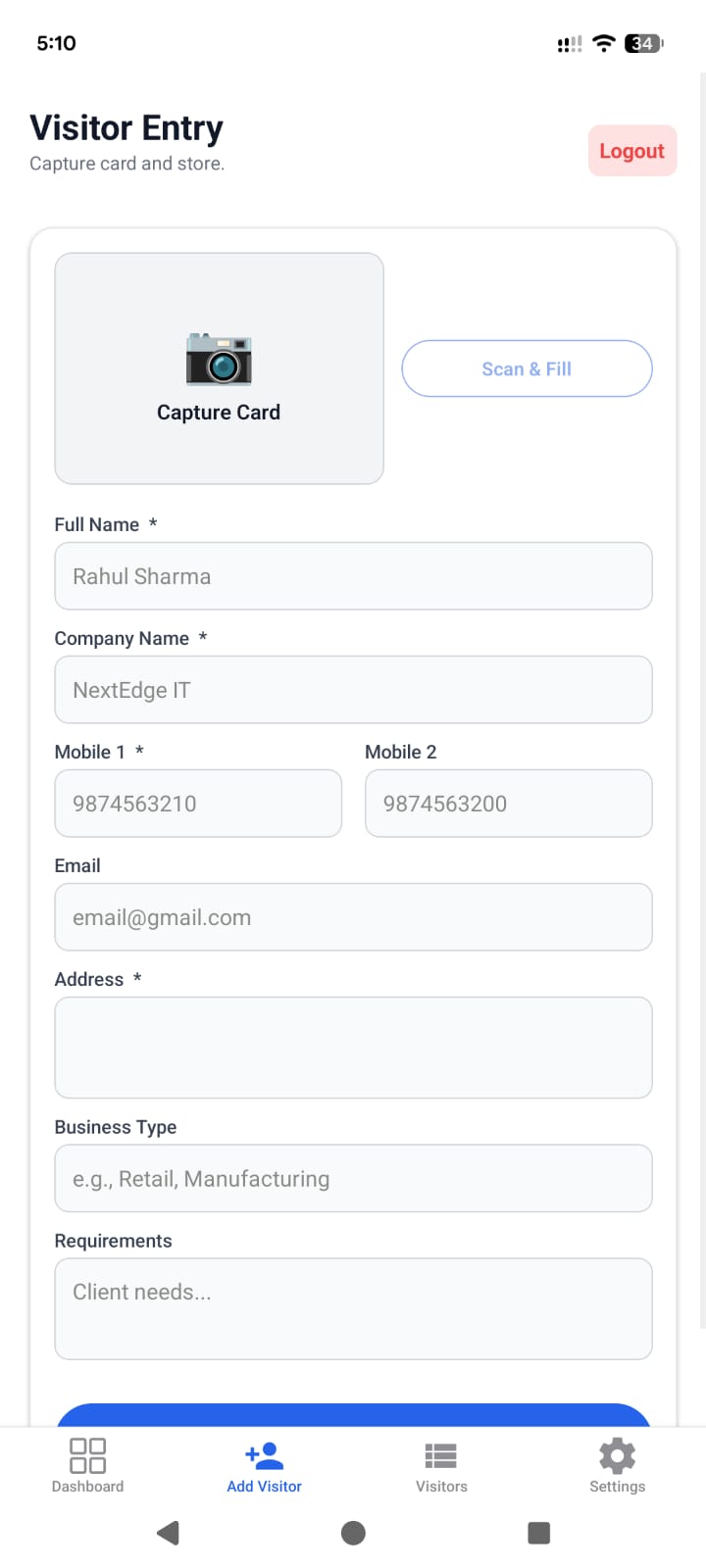Open the Visitors list icon
This screenshot has width=706, height=1568.
pyautogui.click(x=441, y=1455)
